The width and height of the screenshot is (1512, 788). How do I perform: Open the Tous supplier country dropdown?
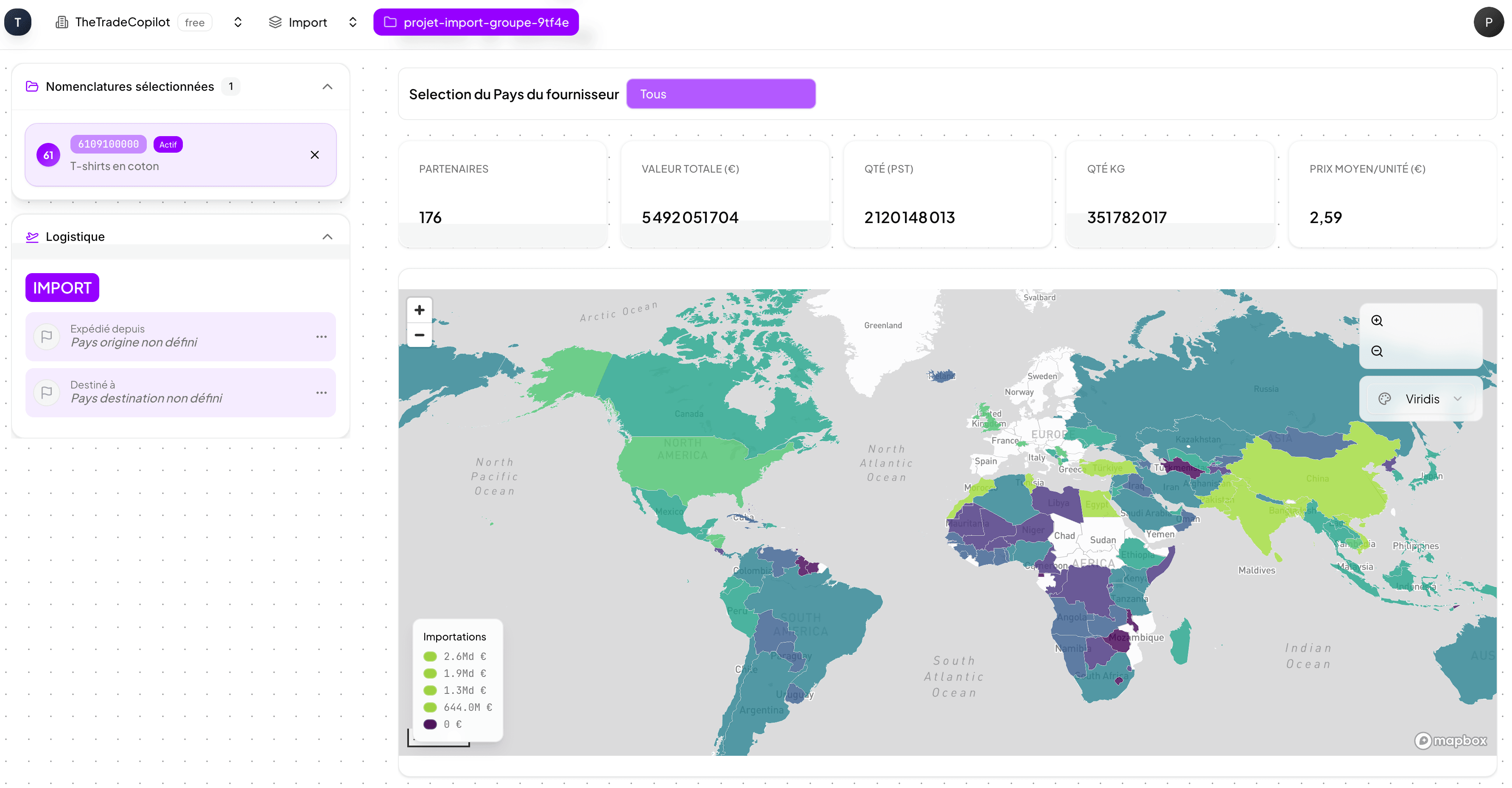721,93
